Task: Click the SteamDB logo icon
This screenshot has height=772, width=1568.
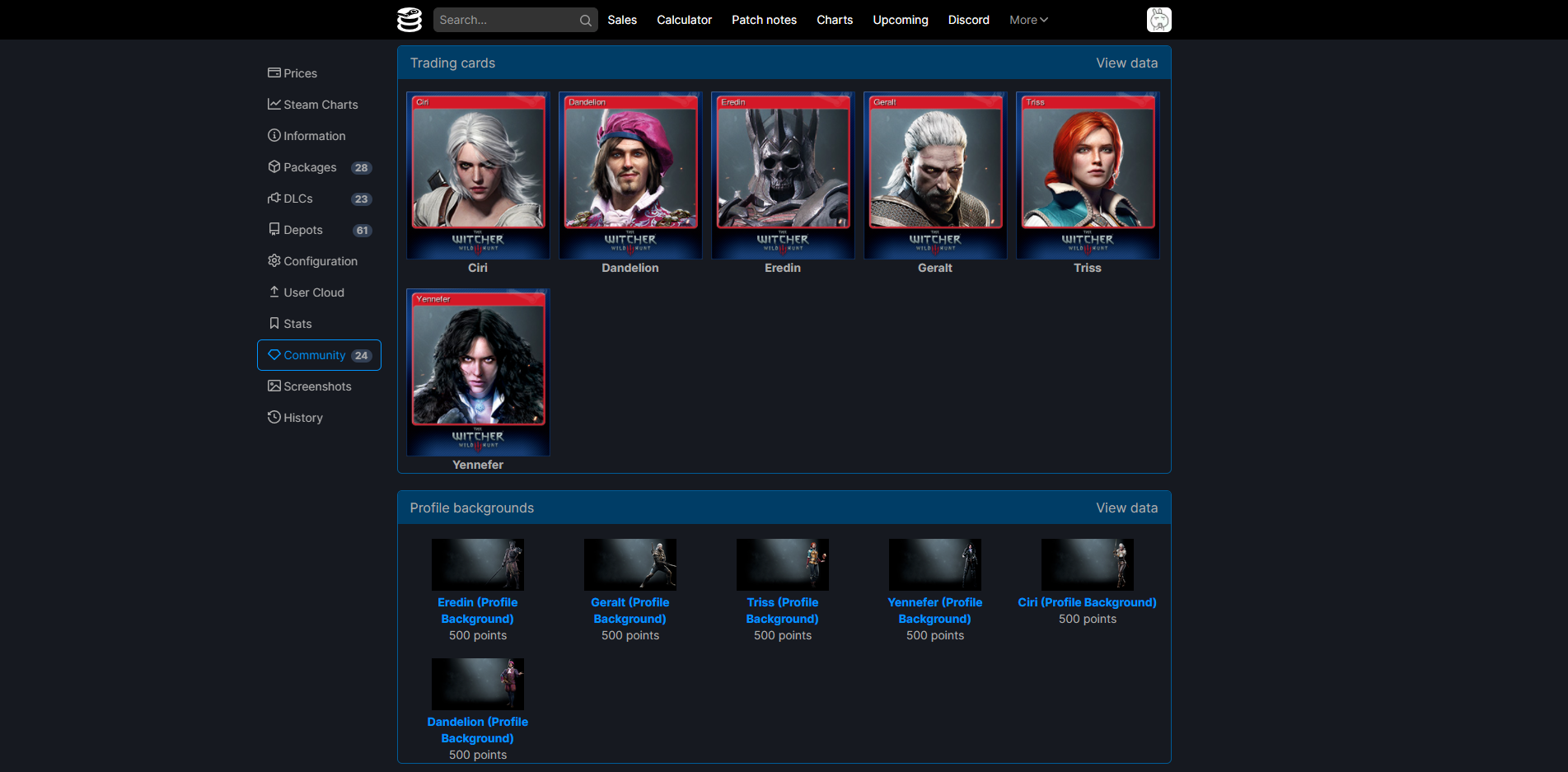Action: (410, 20)
